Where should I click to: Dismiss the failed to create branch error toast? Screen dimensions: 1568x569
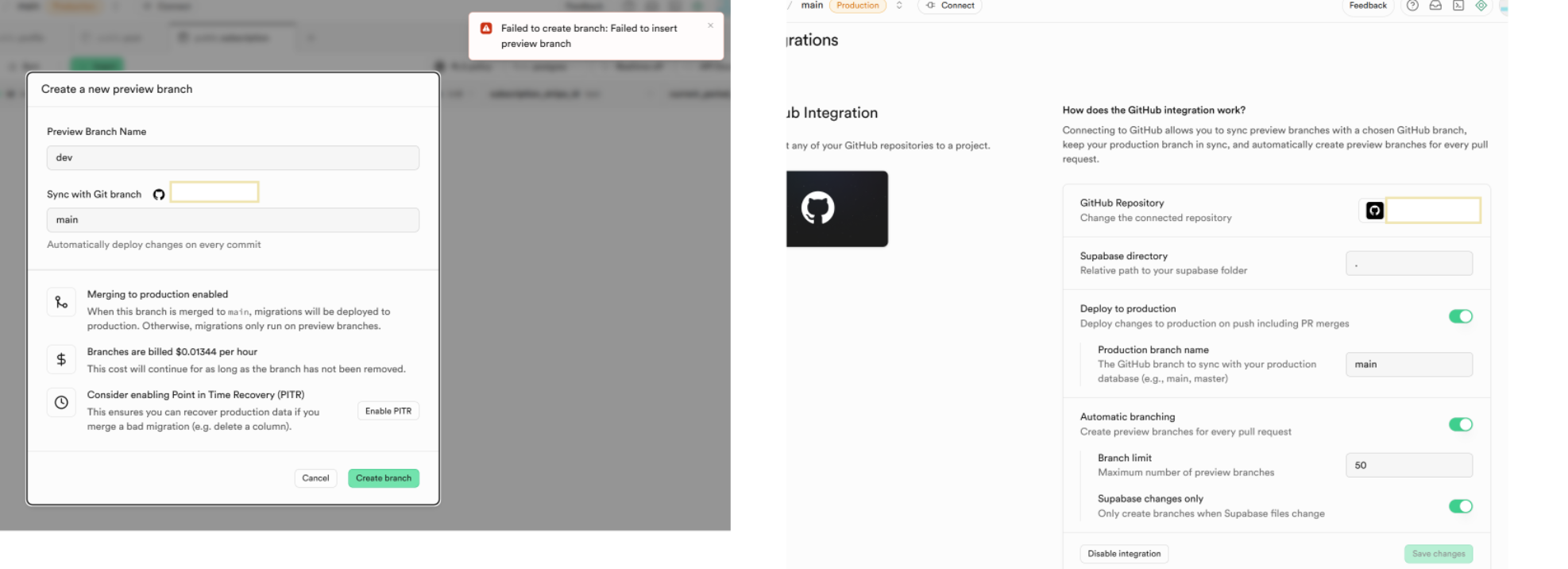coord(710,25)
